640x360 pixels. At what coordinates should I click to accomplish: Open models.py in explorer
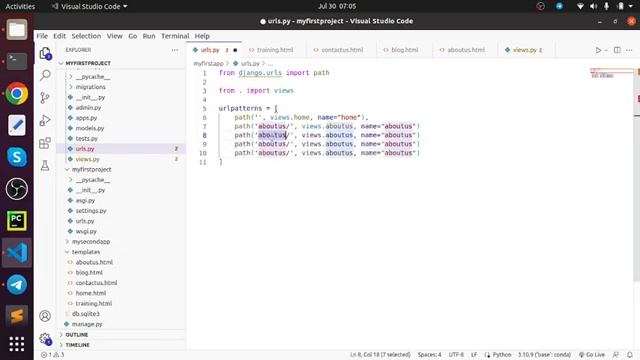click(x=90, y=128)
